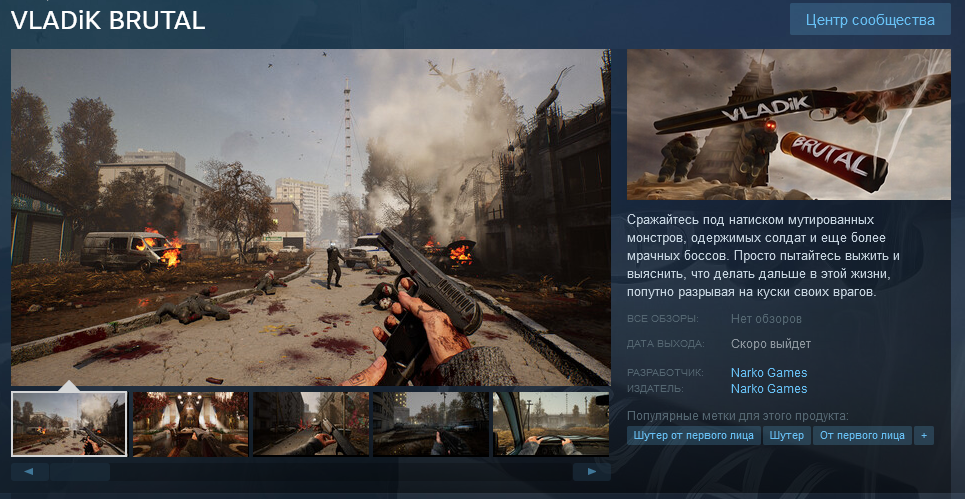Screen dimensions: 965x499
Task: Select the fifth thumbnail with steering wheel
Action: (x=551, y=424)
